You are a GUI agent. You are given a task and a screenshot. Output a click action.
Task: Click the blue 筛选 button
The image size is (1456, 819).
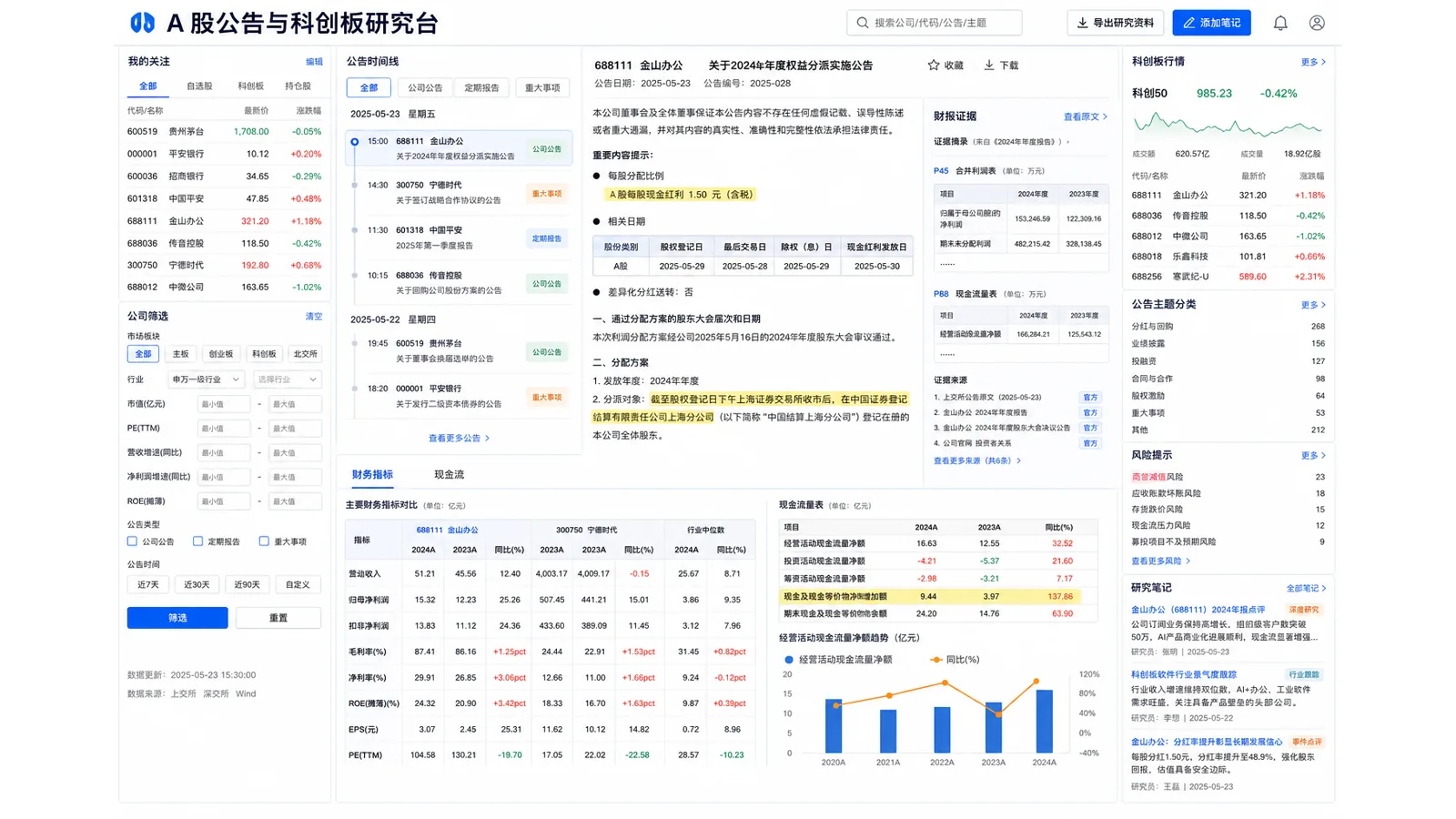[x=177, y=618]
